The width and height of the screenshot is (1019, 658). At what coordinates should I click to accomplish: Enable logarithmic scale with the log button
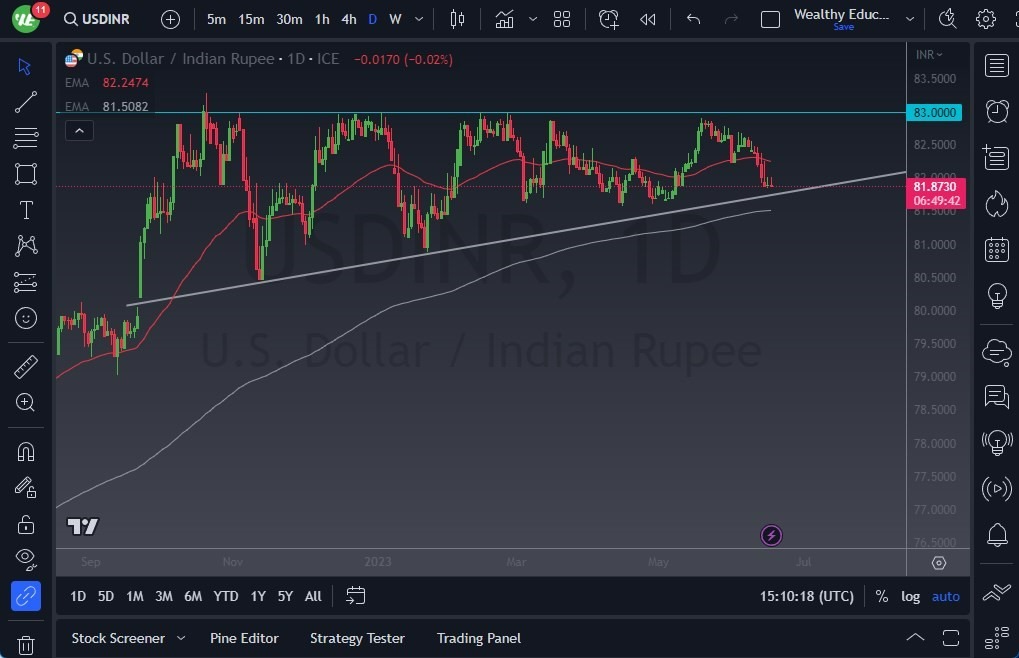pyautogui.click(x=909, y=596)
